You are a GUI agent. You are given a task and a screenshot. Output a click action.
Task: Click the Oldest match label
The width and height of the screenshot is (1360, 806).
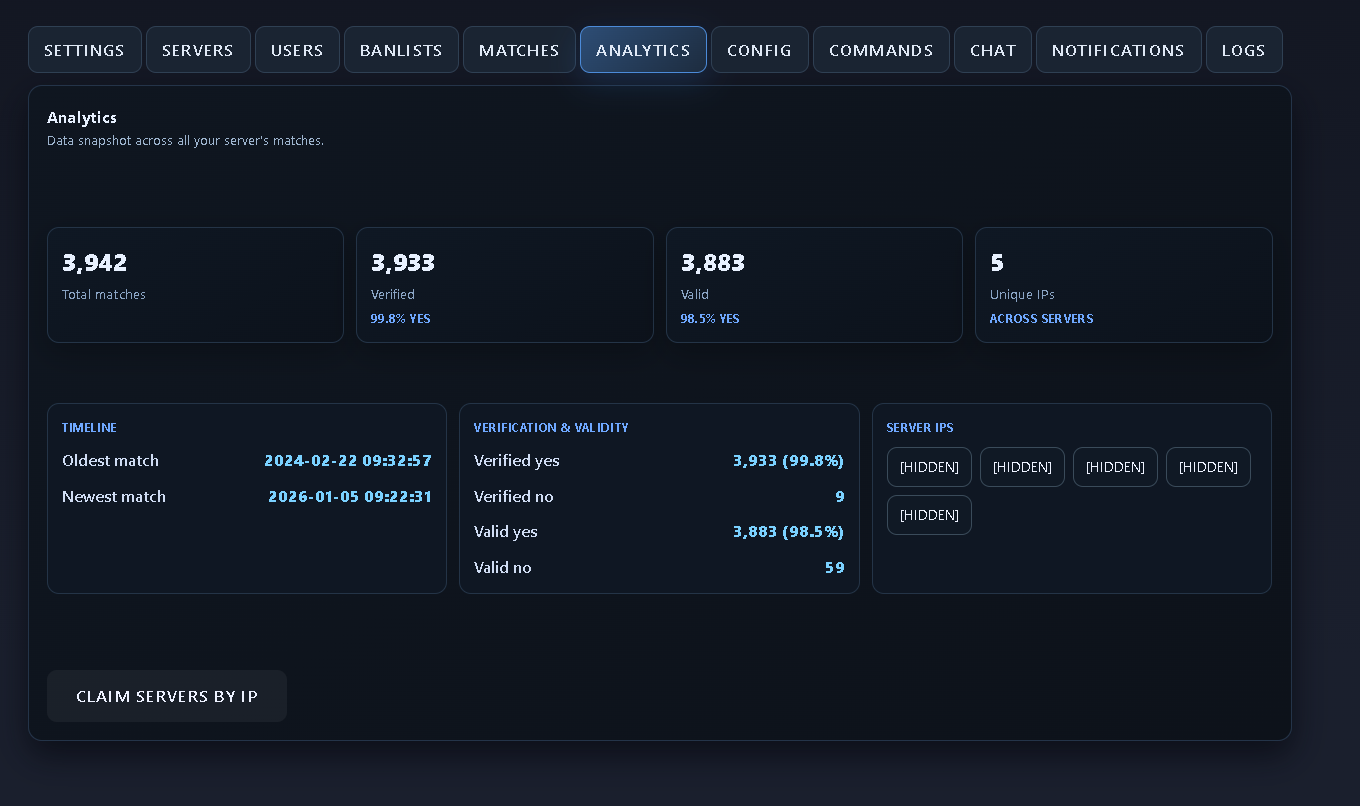(x=110, y=461)
